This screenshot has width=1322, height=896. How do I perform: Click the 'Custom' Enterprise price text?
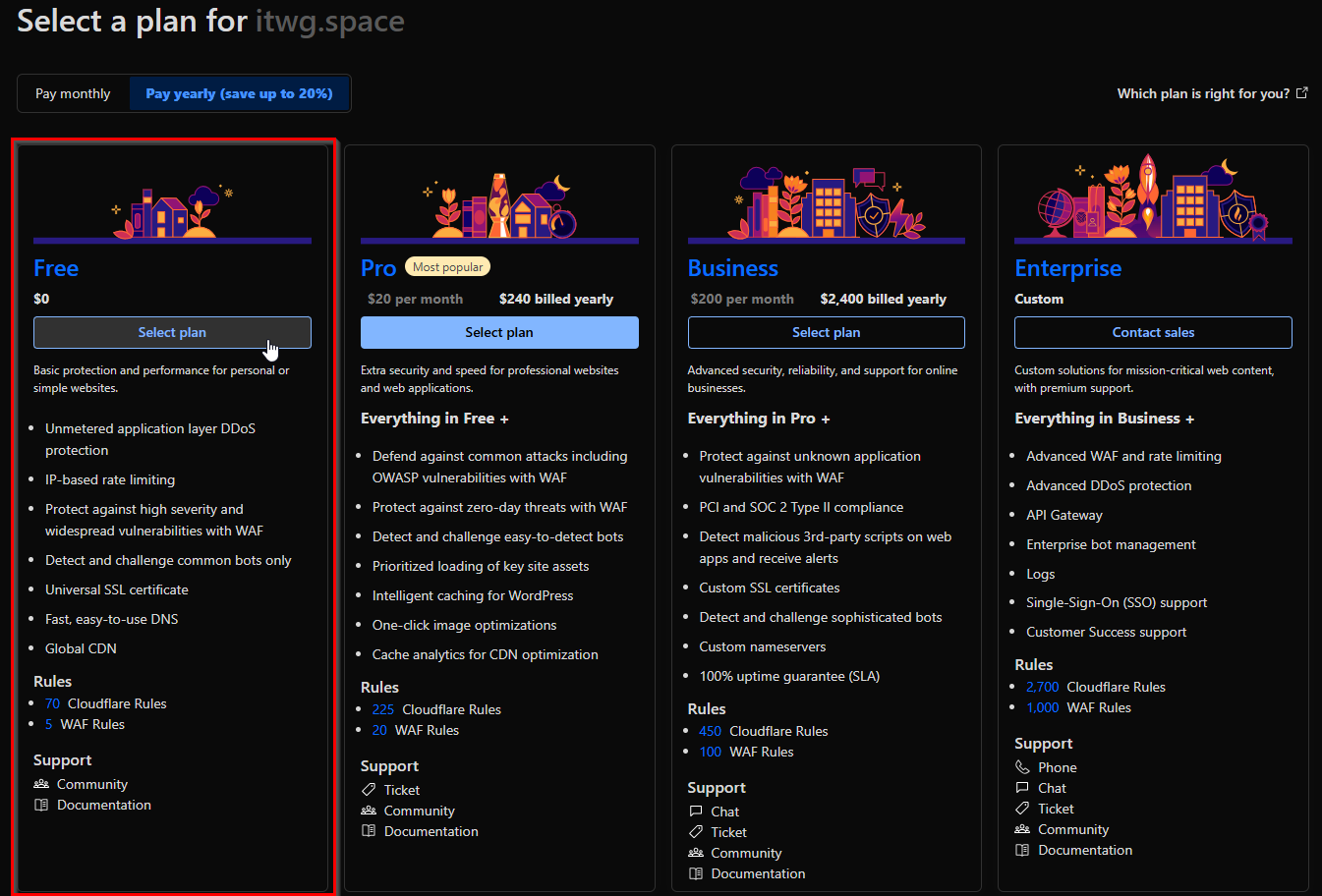1039,299
